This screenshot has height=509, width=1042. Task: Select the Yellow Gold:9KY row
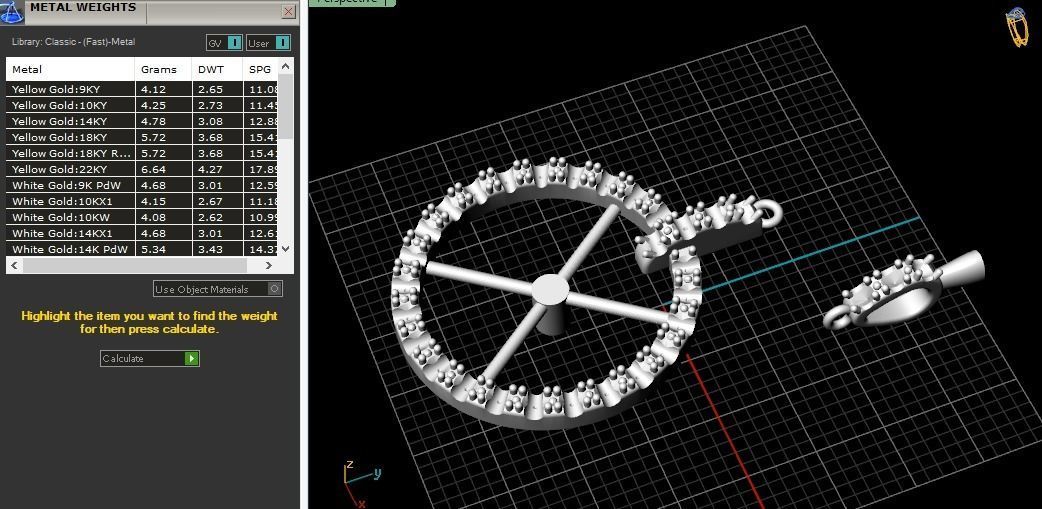(x=142, y=89)
